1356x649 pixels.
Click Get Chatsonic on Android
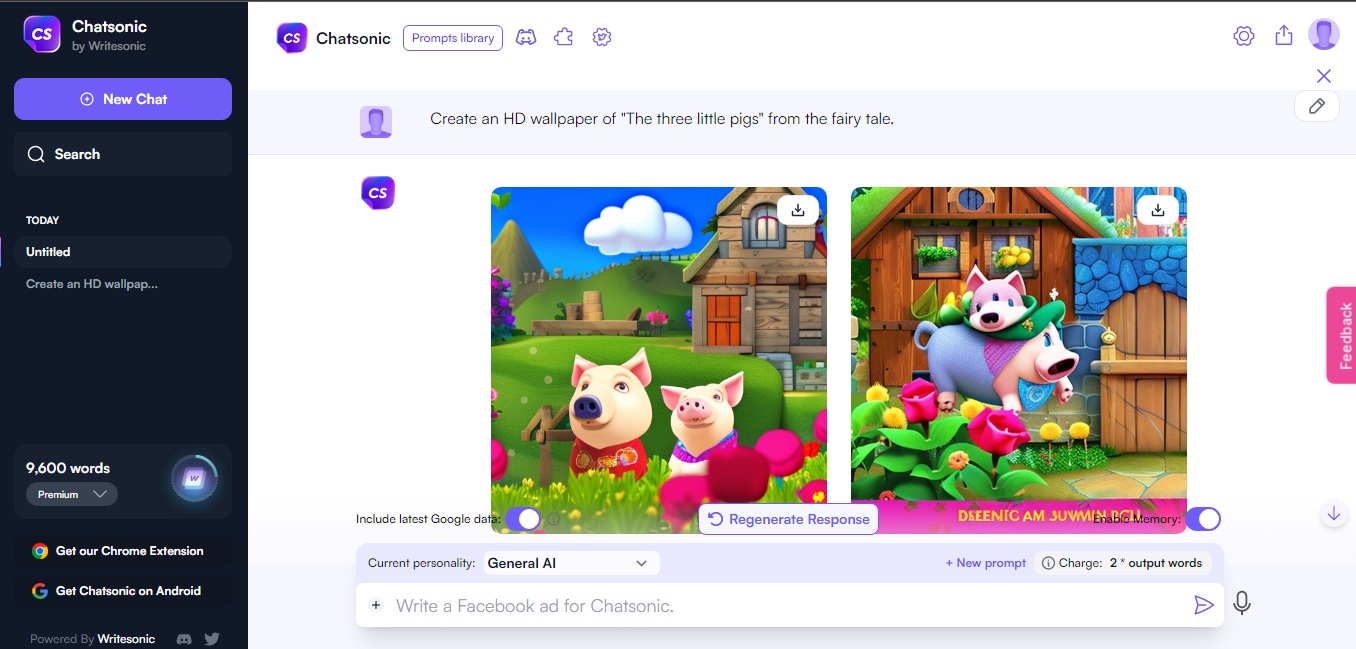coord(123,591)
